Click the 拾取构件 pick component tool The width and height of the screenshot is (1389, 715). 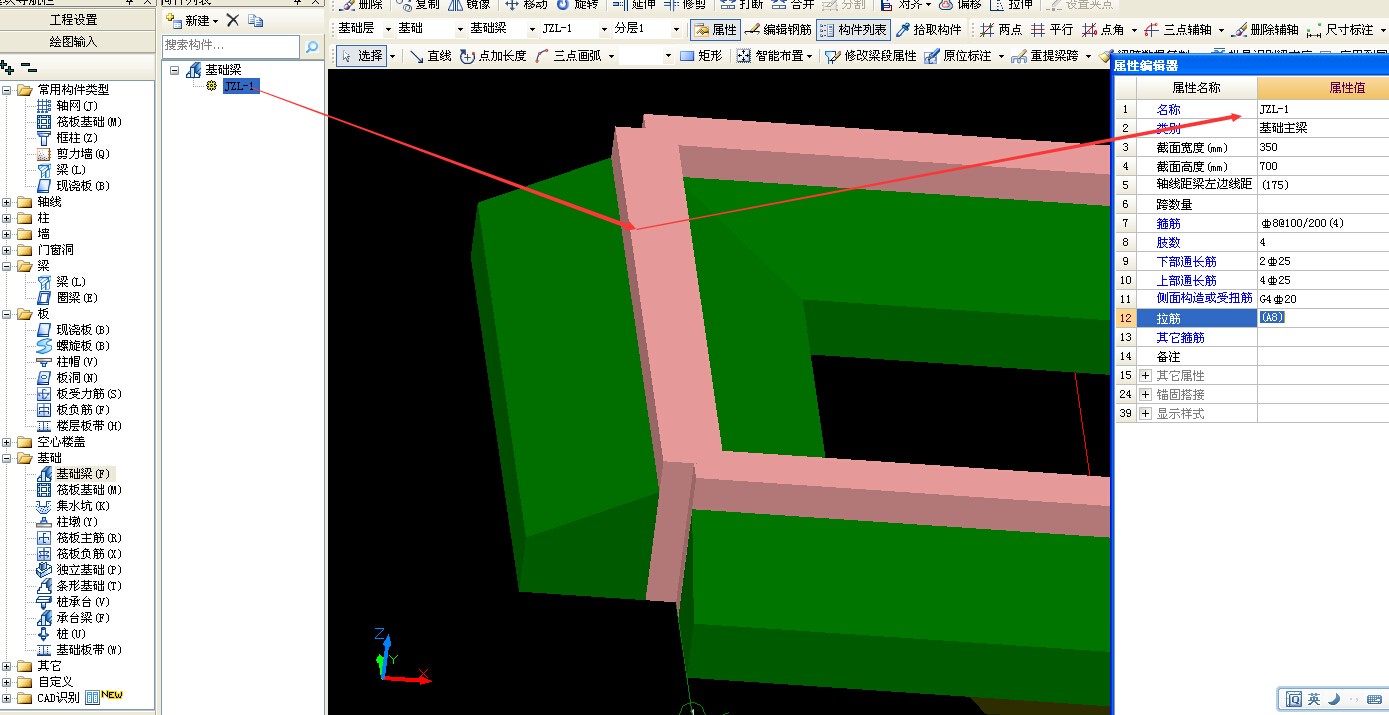(x=929, y=30)
